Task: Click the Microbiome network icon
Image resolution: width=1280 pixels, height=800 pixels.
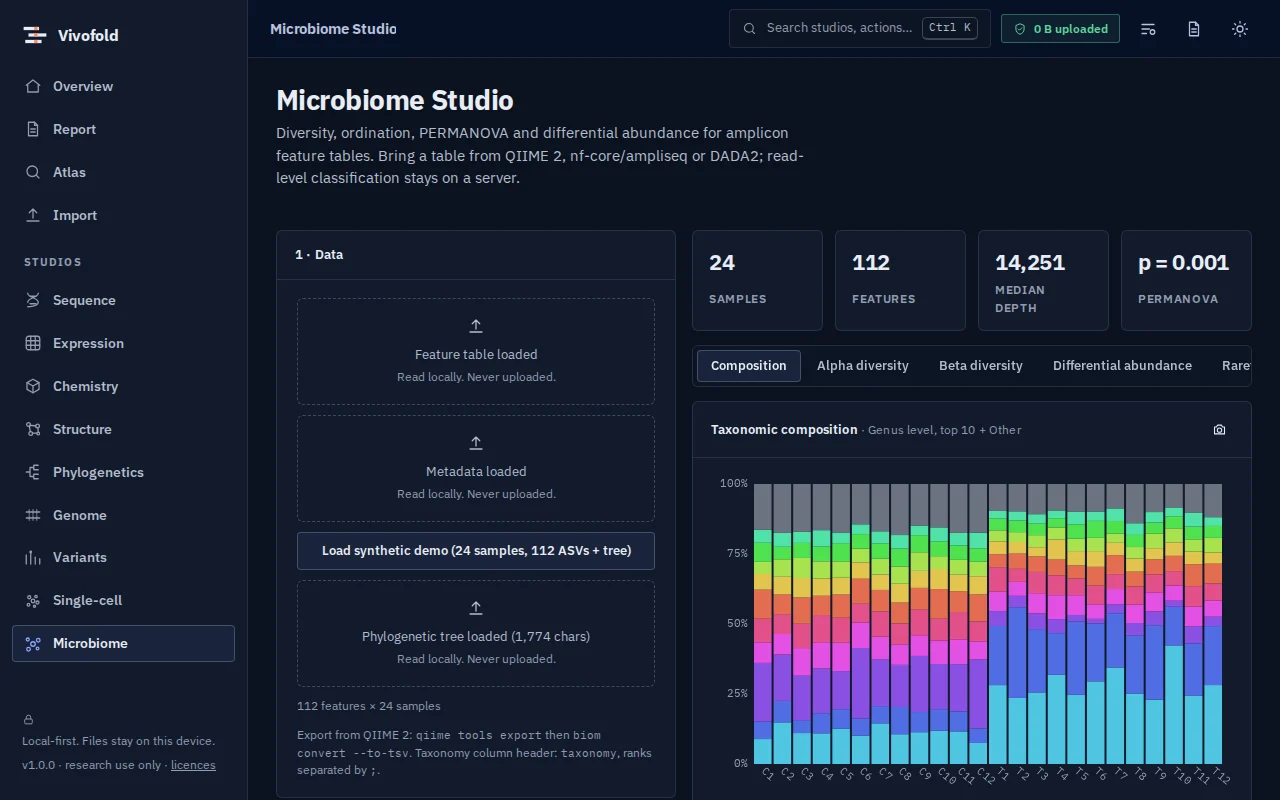Action: [x=33, y=643]
